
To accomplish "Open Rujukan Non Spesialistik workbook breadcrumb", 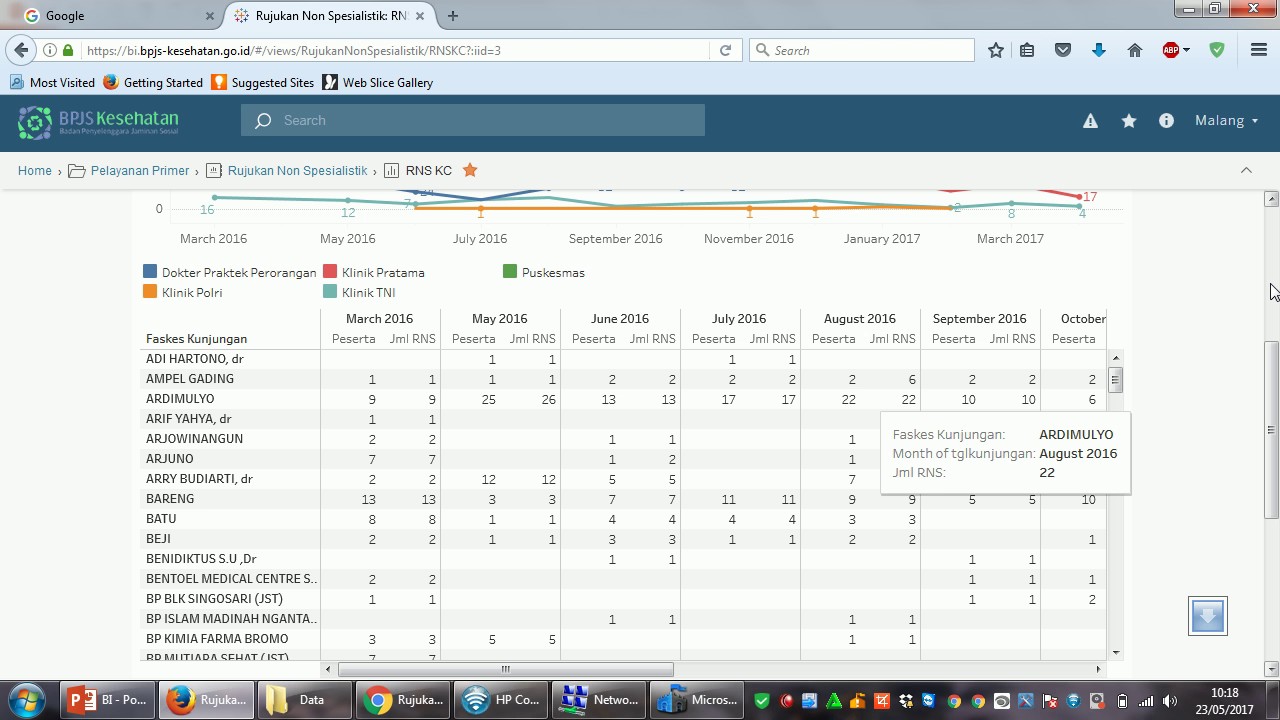I will pos(287,171).
